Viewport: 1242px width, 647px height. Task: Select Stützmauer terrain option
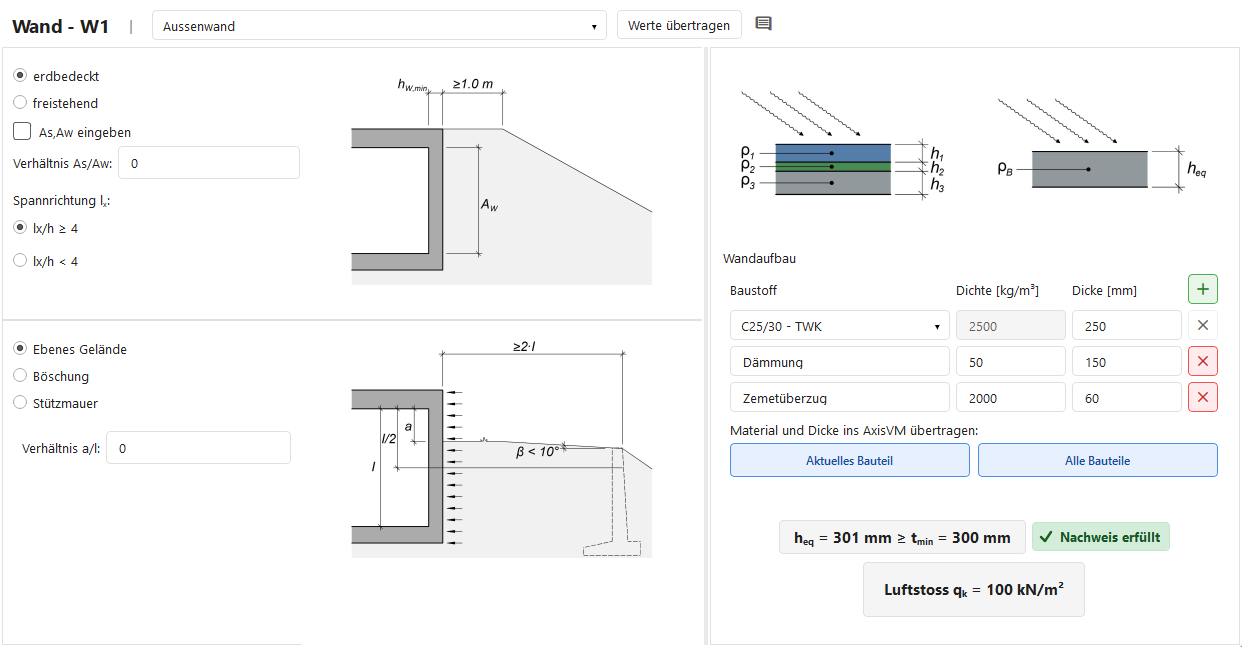[x=20, y=403]
